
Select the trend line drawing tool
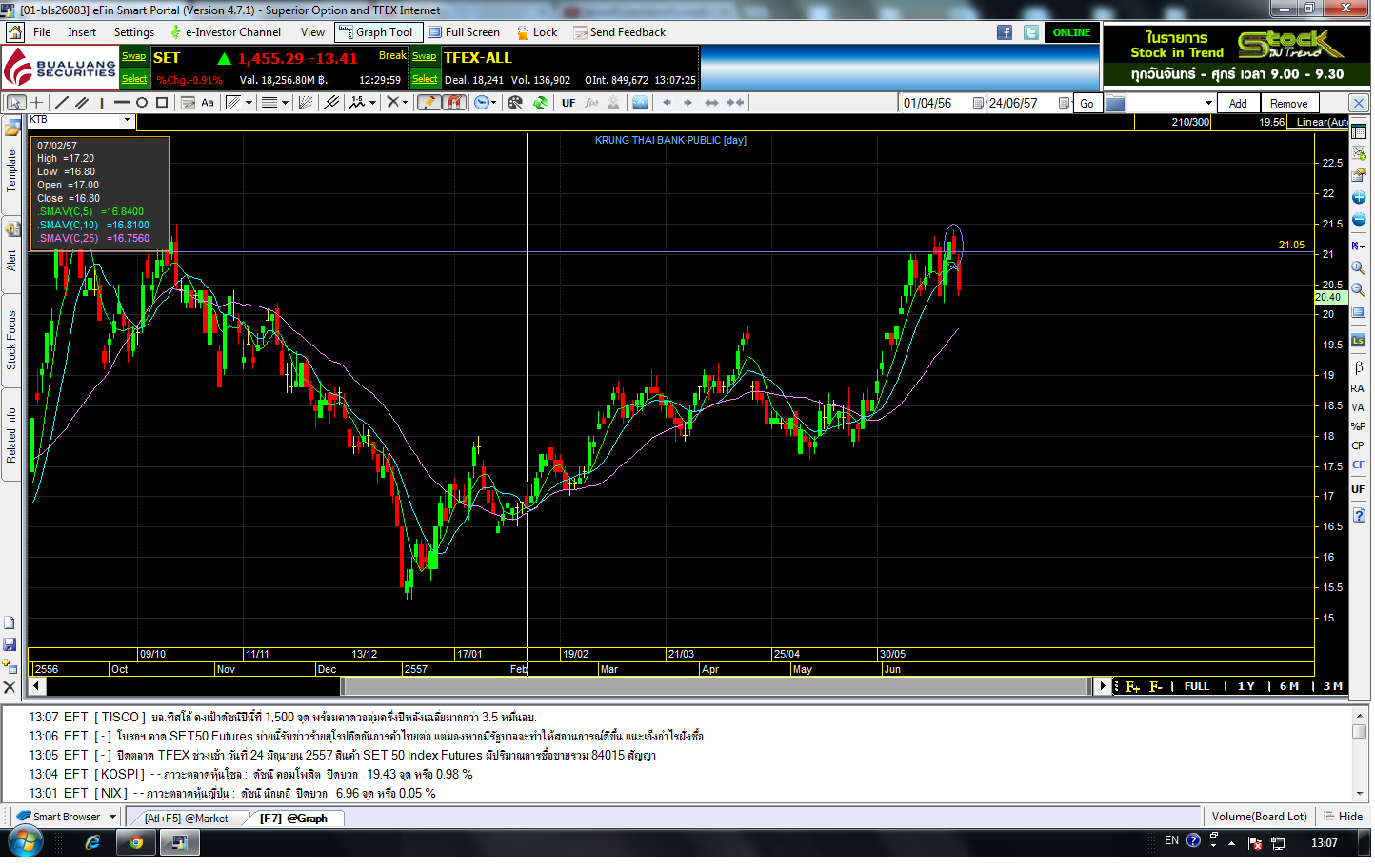pyautogui.click(x=62, y=103)
